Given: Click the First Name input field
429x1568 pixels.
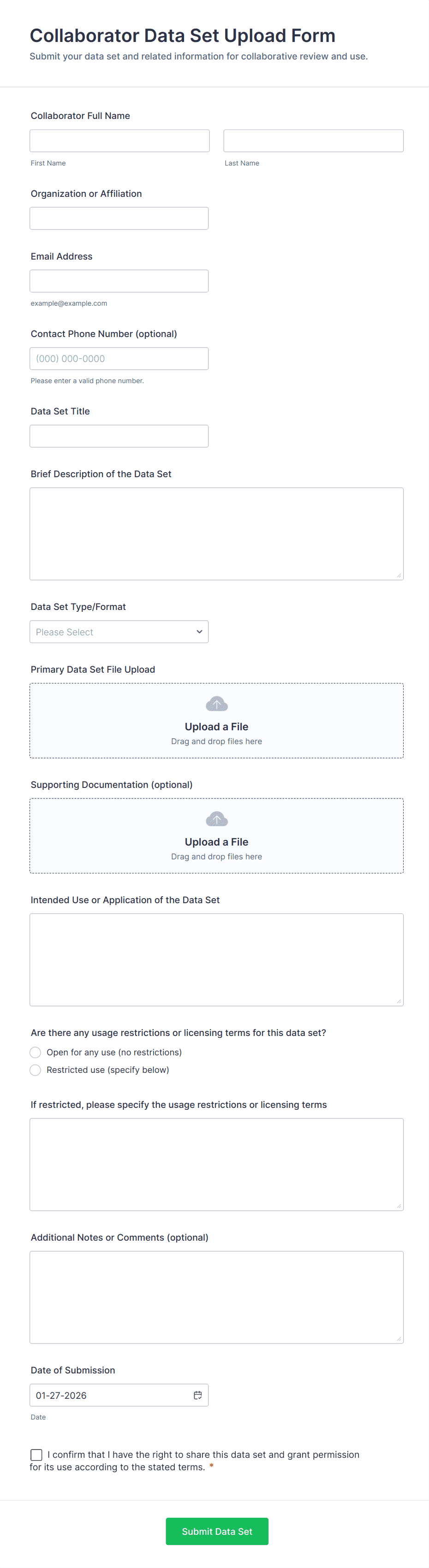Looking at the screenshot, I should click(119, 141).
